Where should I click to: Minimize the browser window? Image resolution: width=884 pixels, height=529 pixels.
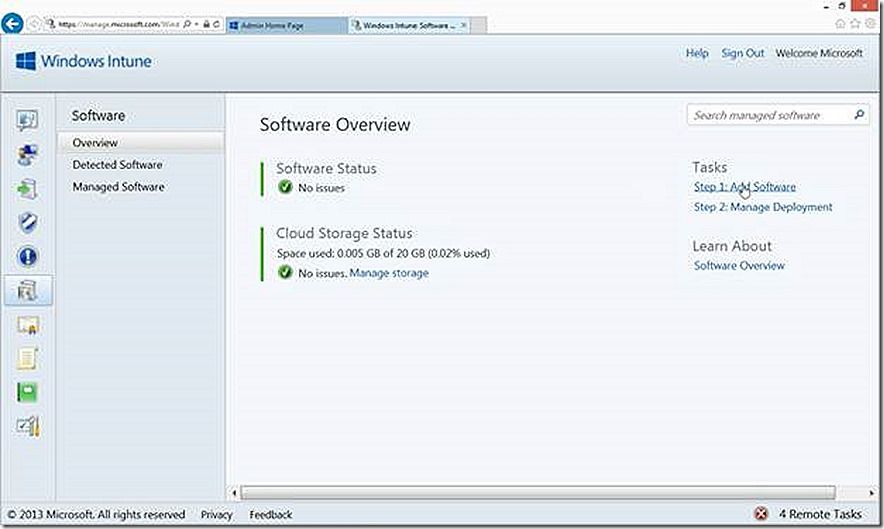point(826,6)
